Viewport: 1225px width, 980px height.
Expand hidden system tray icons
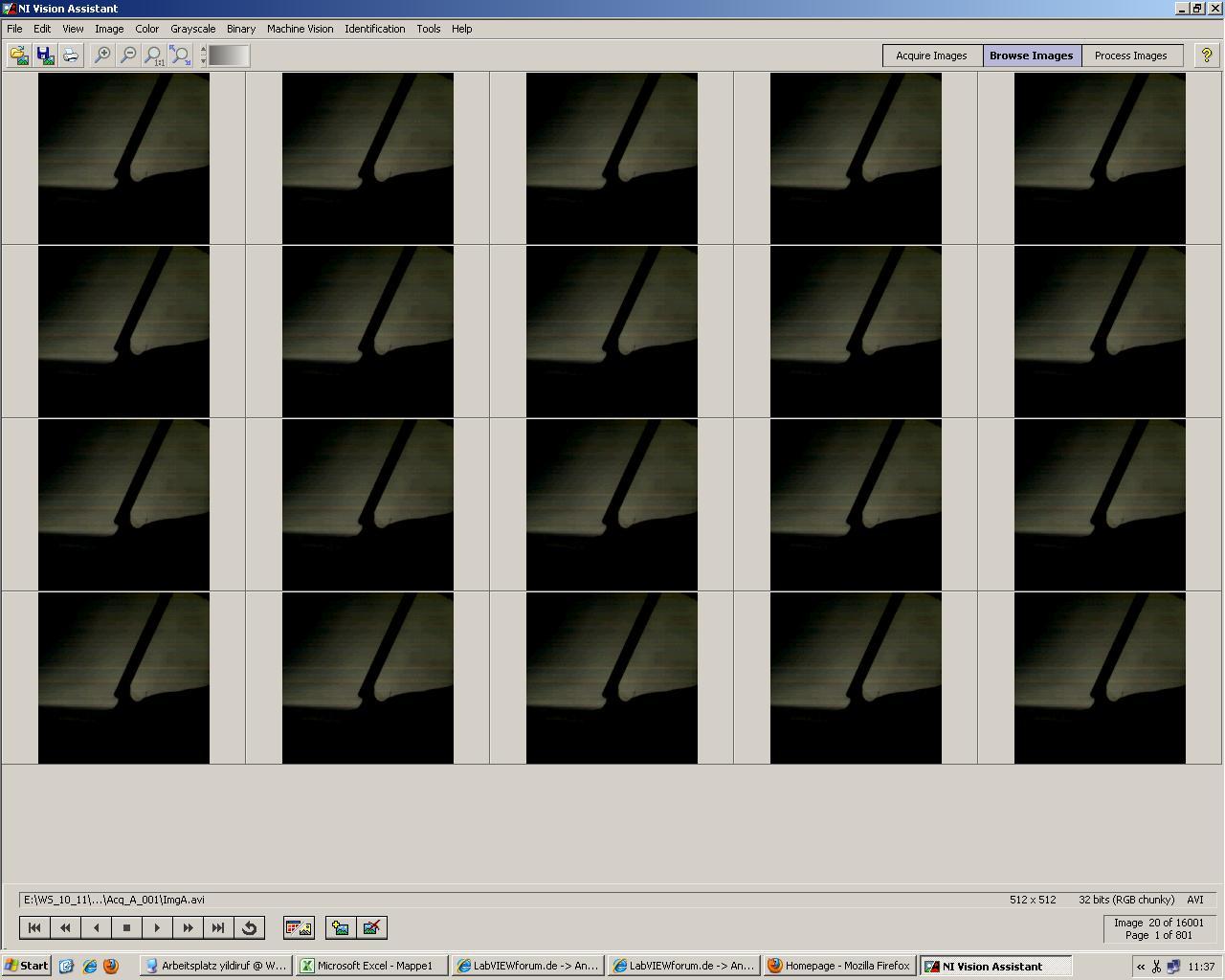pyautogui.click(x=1141, y=967)
